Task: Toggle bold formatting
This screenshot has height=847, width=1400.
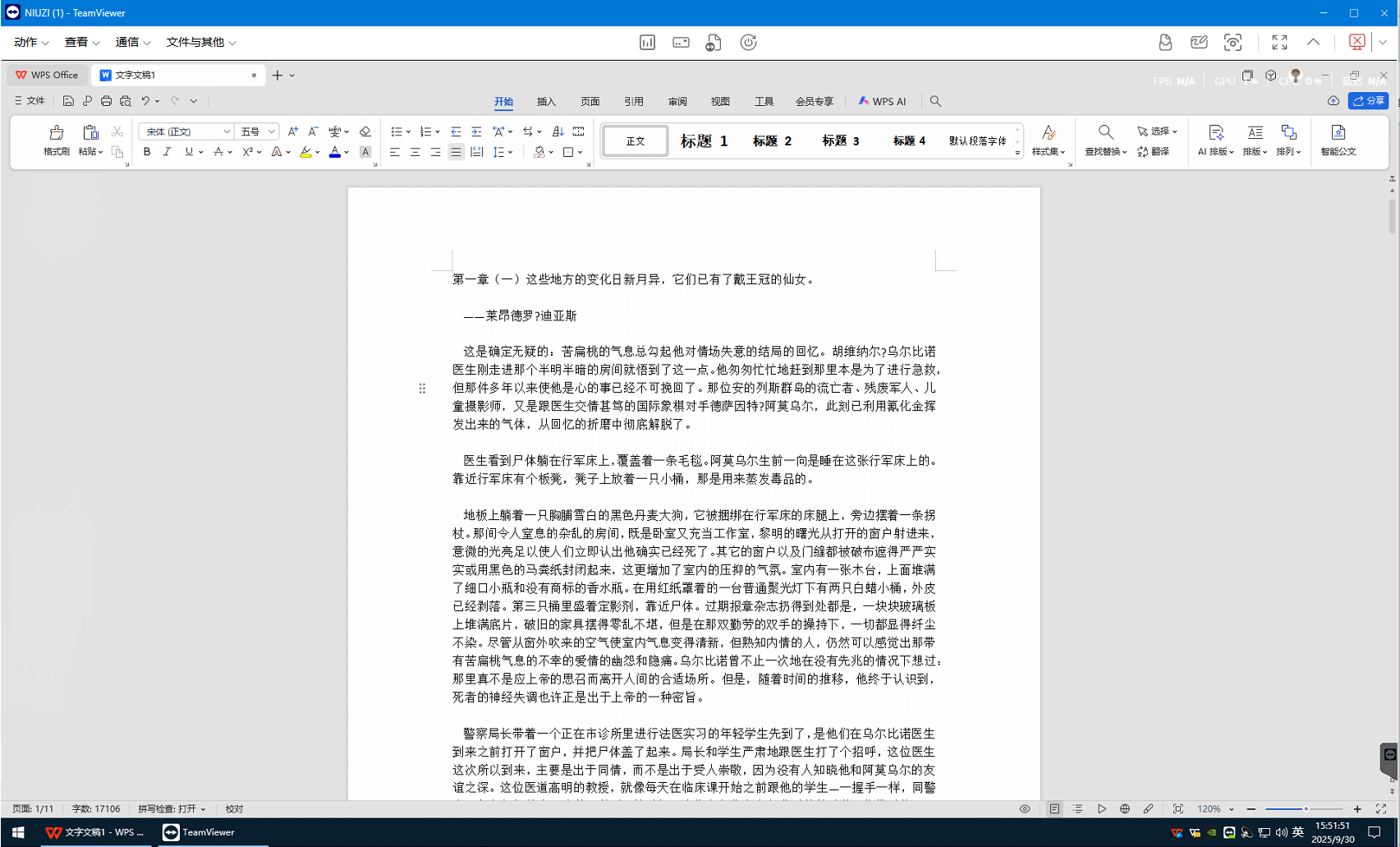Action: point(147,152)
